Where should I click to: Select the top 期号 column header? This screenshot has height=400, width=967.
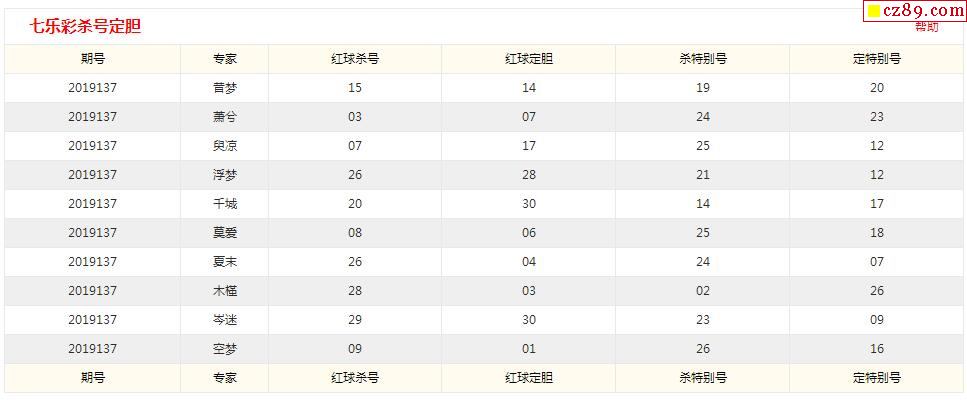93,59
